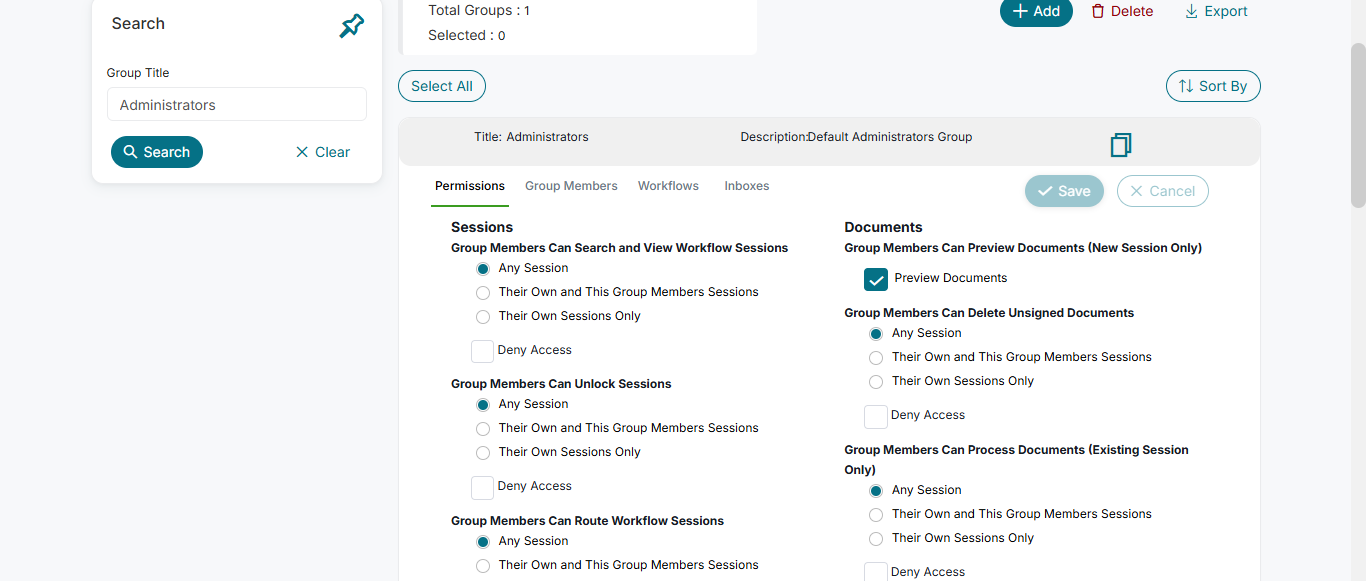The image size is (1366, 581).
Task: Open the Workflows tab
Action: [668, 186]
